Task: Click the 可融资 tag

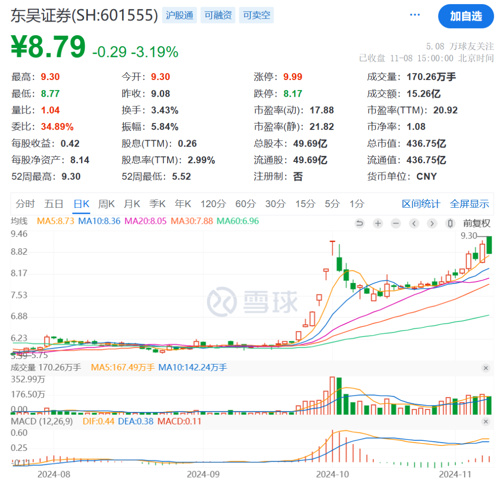Action: [x=218, y=15]
